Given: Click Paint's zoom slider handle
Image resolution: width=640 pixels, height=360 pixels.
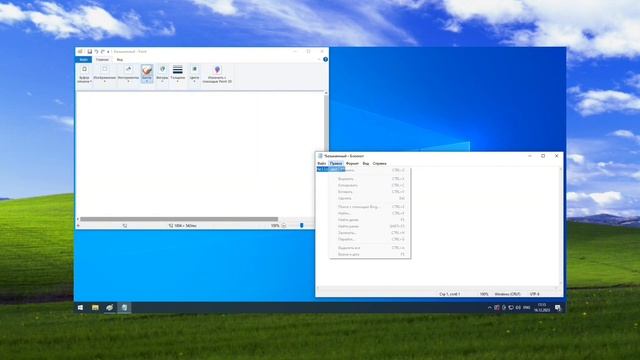Looking at the screenshot, I should [x=302, y=226].
